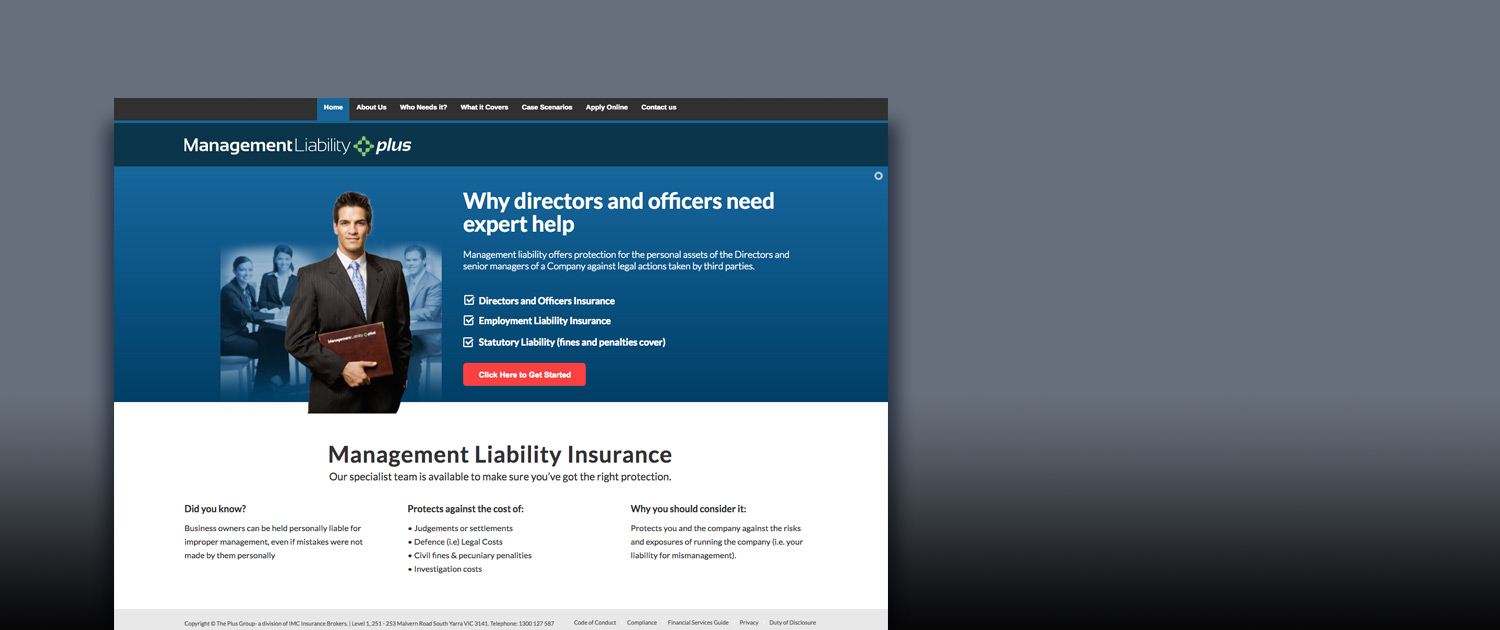Screen dimensions: 1500x630
Task: Open Privacy footer link
Action: pos(749,623)
